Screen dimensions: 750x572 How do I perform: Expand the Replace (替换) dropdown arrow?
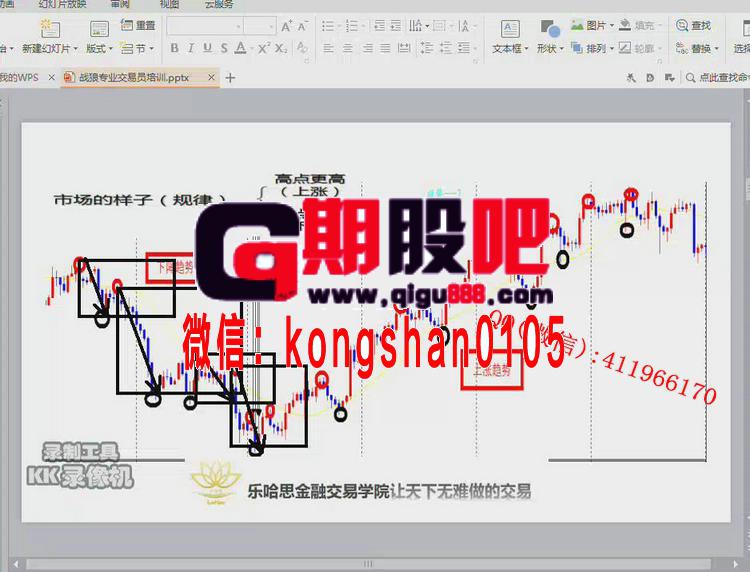point(717,49)
